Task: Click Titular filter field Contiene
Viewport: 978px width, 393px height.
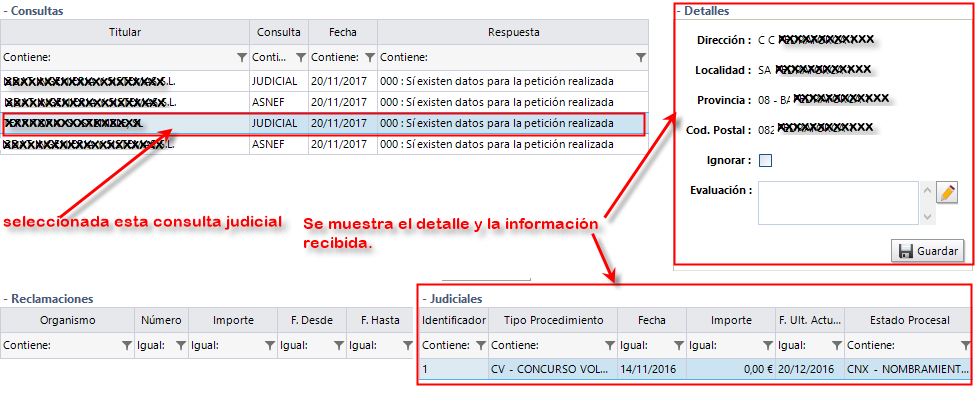Action: (x=119, y=57)
